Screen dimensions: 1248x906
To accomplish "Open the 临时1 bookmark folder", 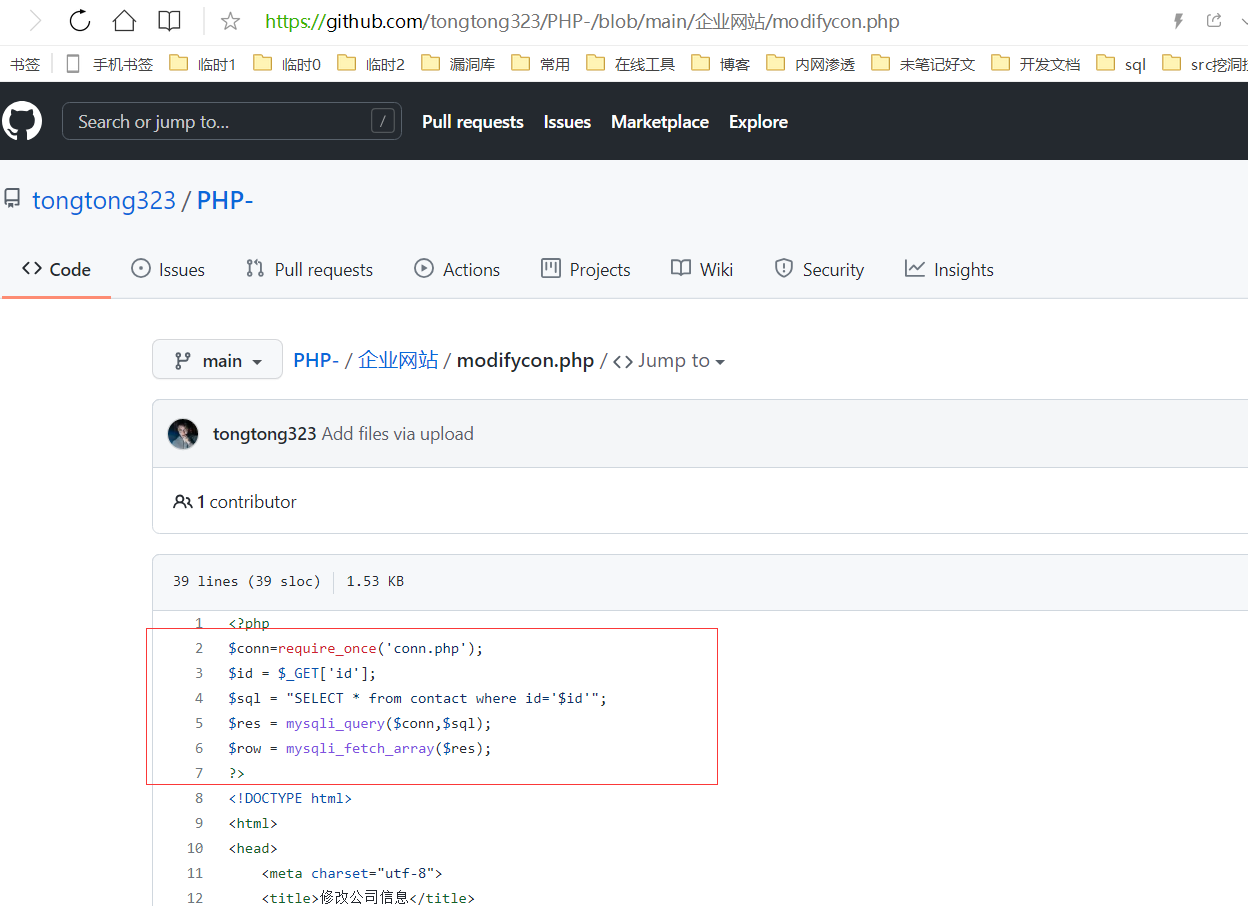I will 203,64.
